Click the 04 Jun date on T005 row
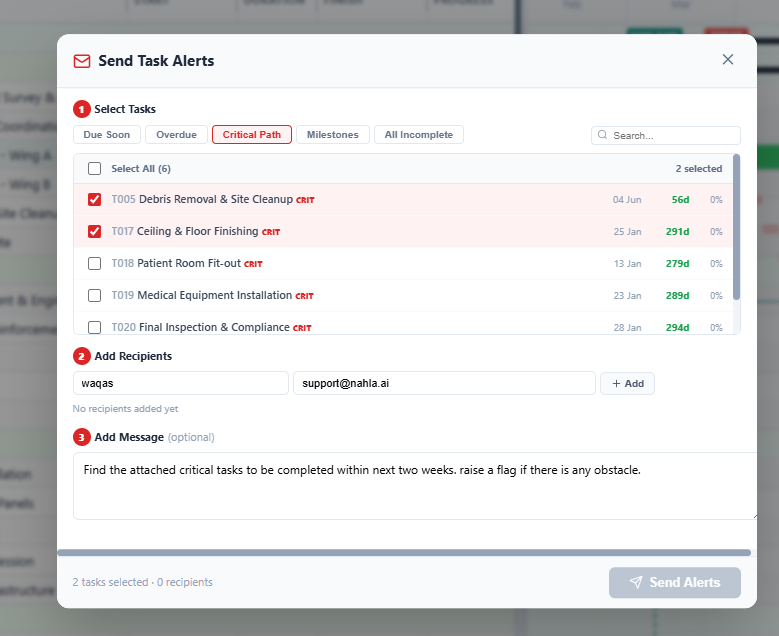 [x=627, y=200]
